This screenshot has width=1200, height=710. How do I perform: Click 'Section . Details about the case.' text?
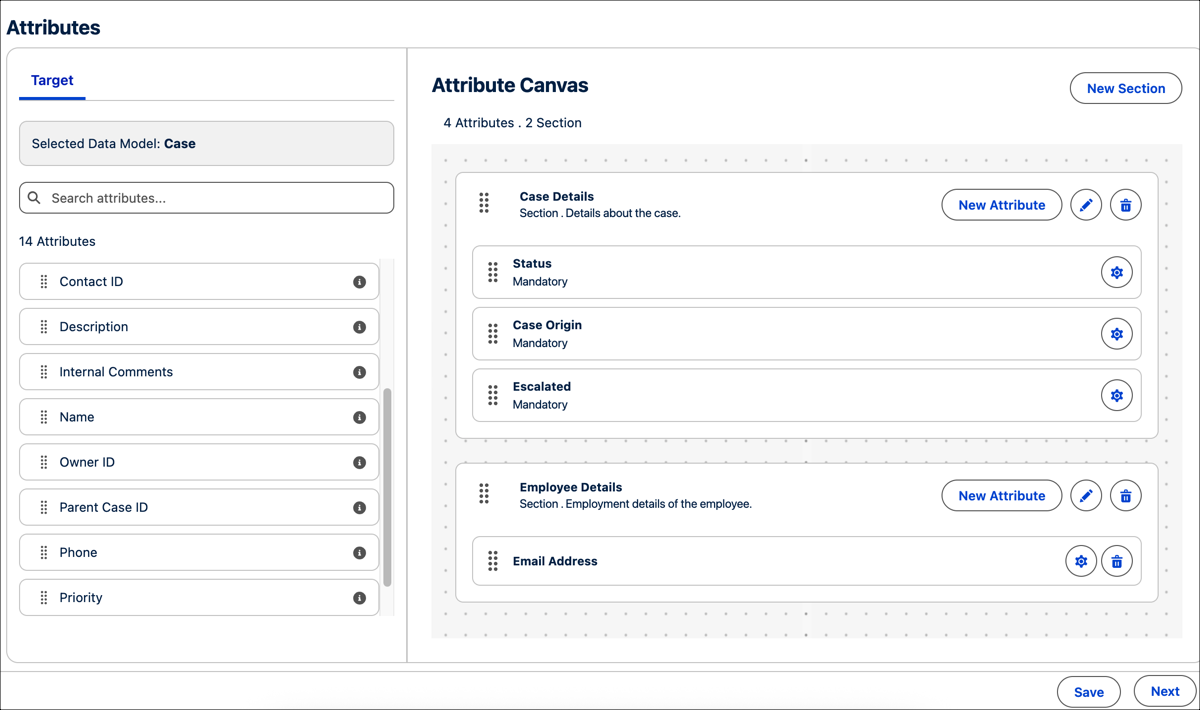[x=600, y=213]
